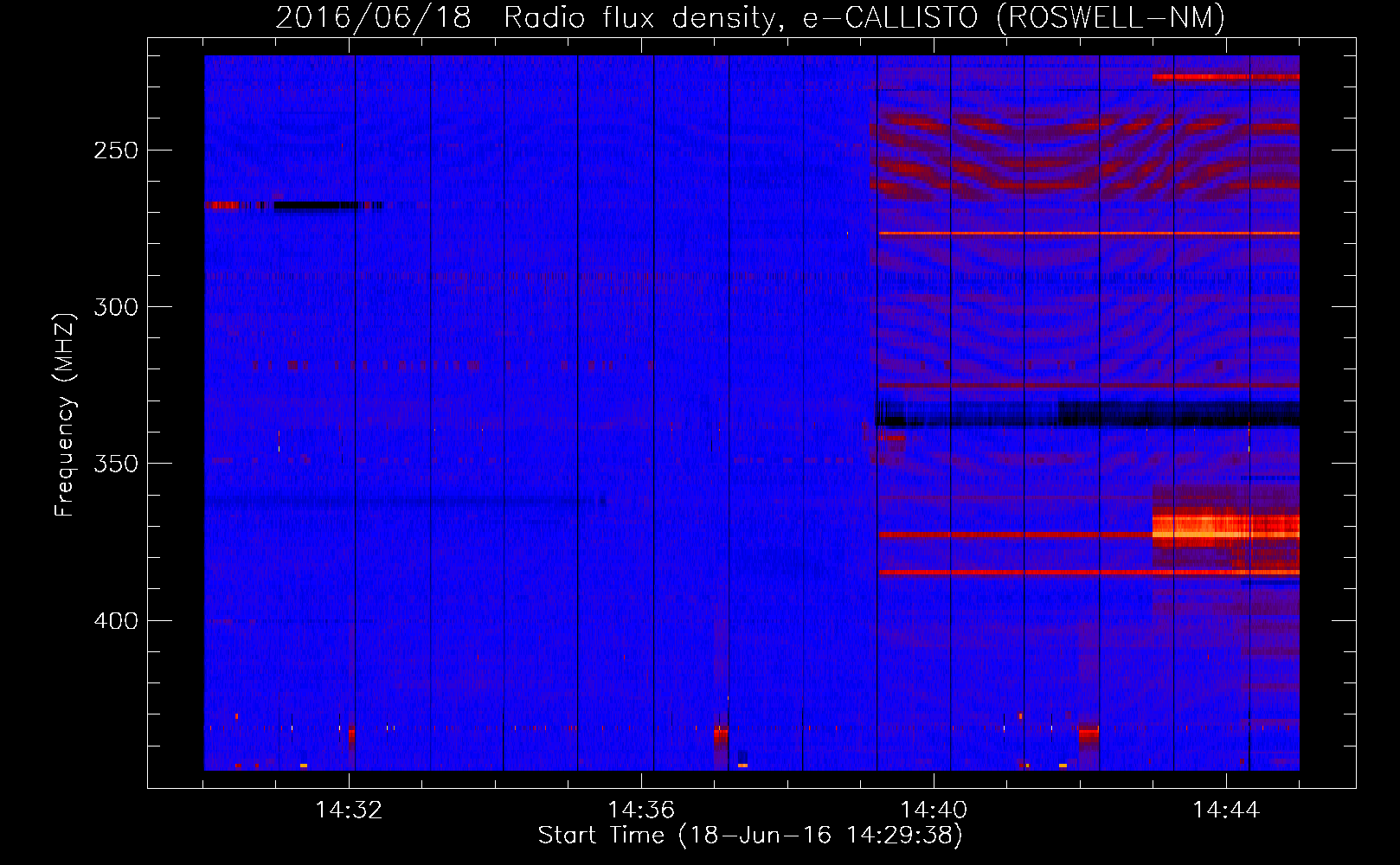Image resolution: width=1400 pixels, height=865 pixels.
Task: Click the 14:44 time tick label
Action: (x=1226, y=811)
